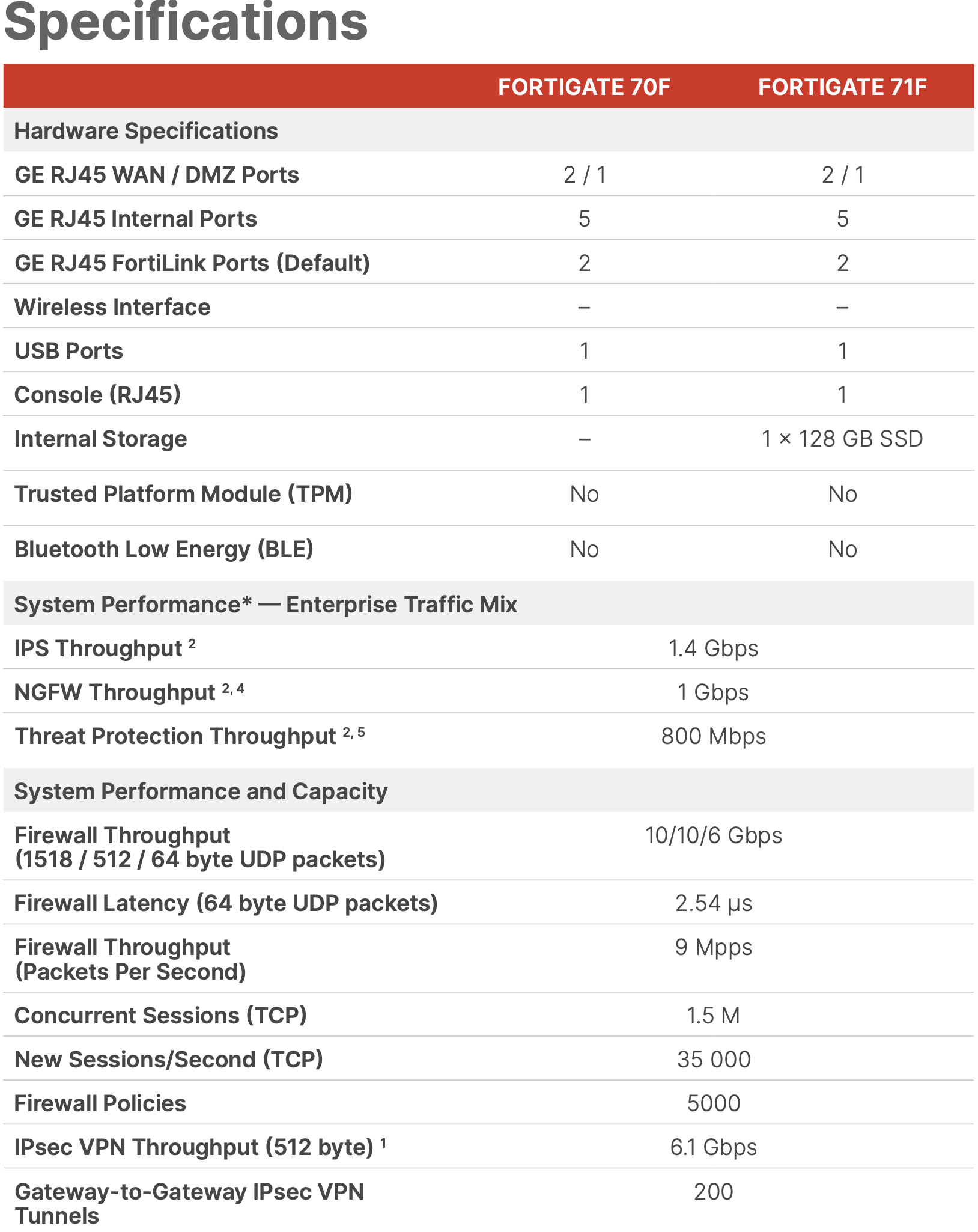Click the 1 × 128 GB SSD storage value
The height and width of the screenshot is (1232, 978).
[x=842, y=439]
